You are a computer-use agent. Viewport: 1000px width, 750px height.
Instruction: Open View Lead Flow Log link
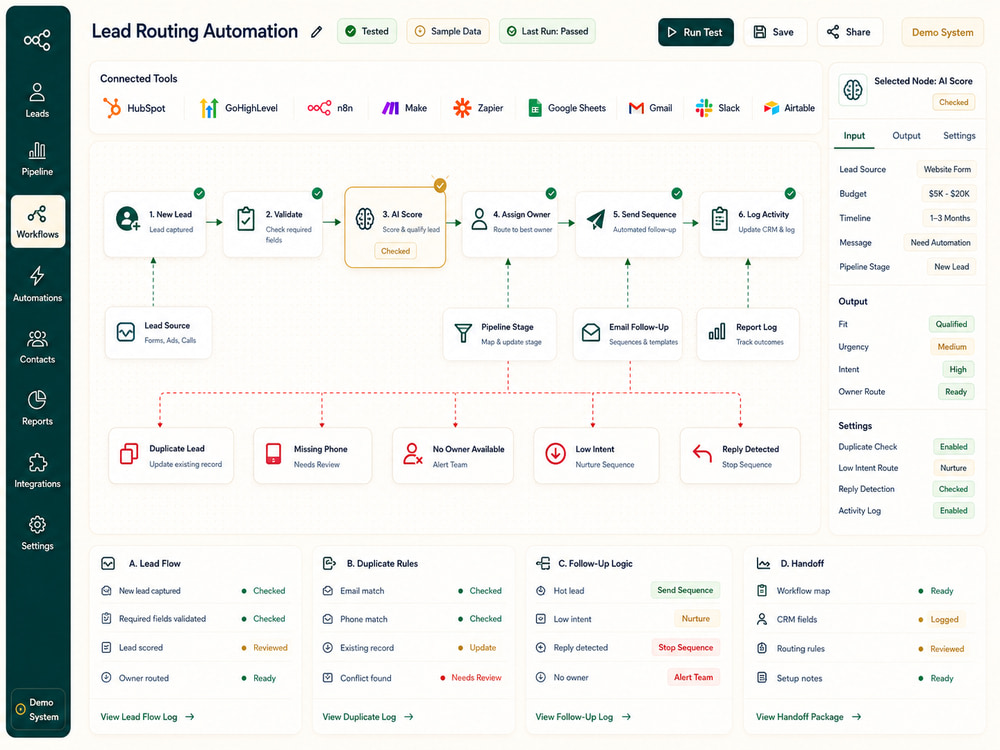pos(147,717)
